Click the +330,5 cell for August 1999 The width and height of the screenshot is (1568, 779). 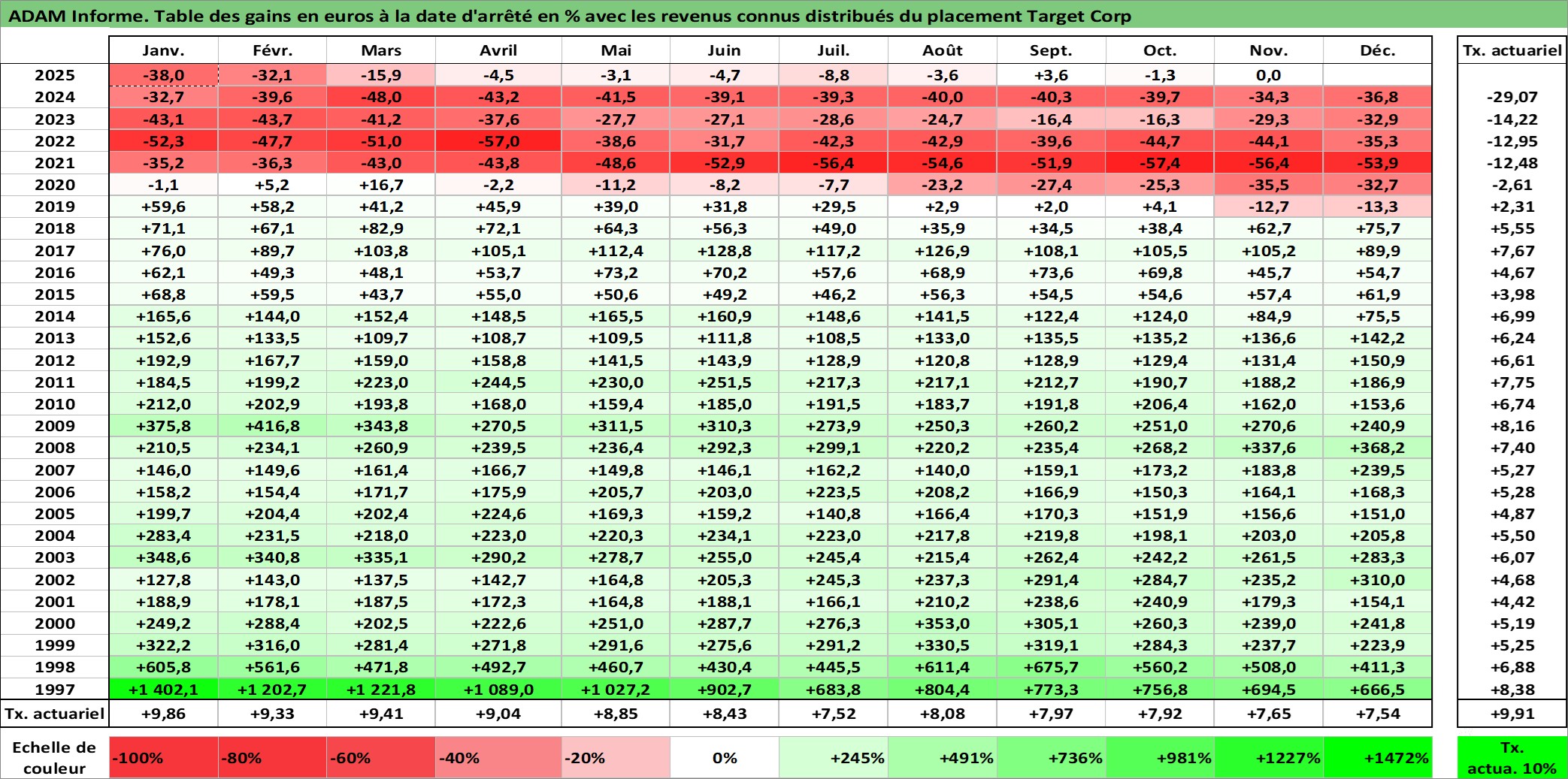(x=943, y=645)
